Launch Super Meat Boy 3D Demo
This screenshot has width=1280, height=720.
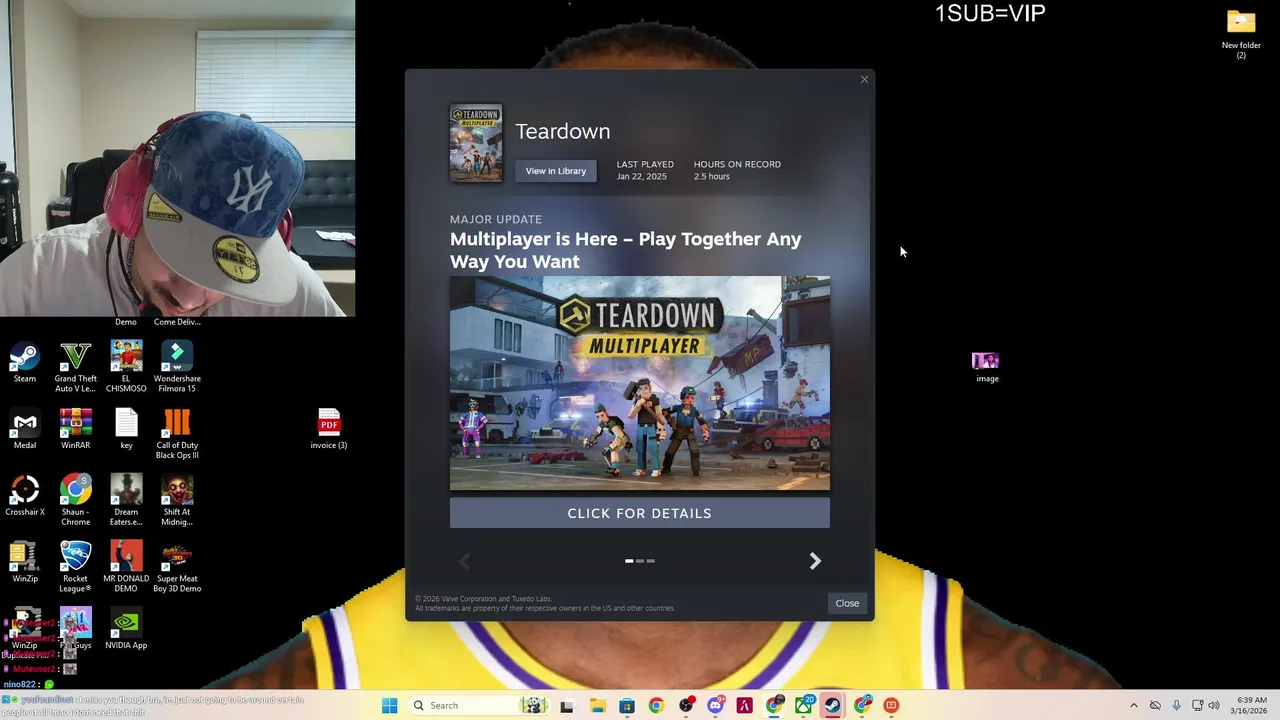(x=177, y=567)
